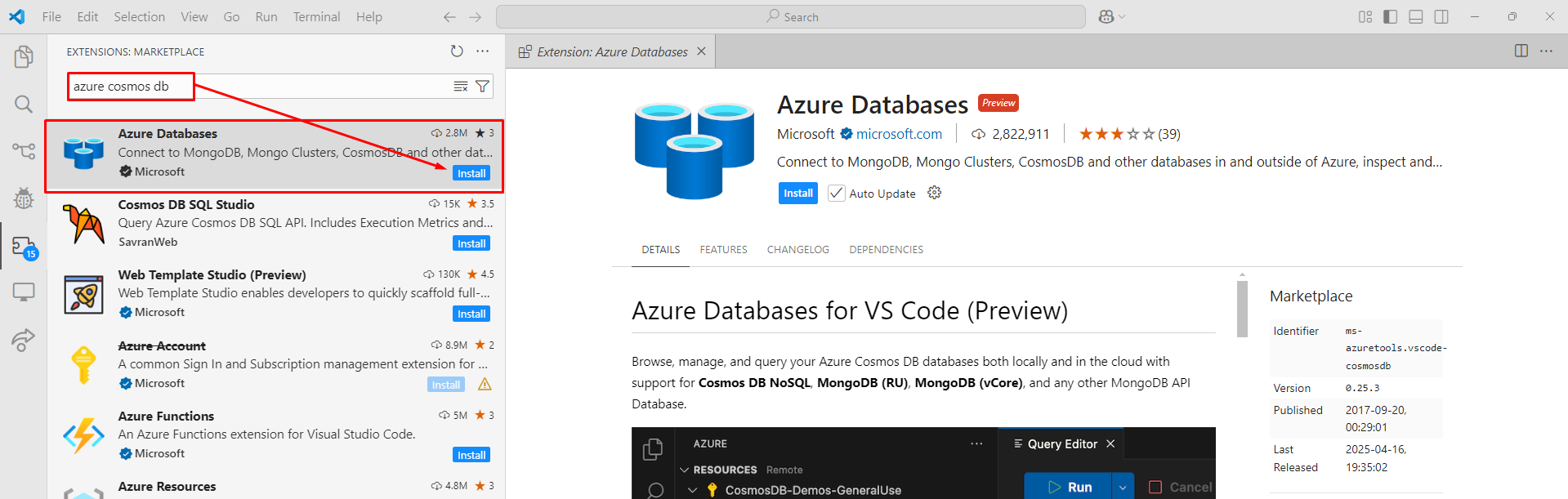Open the Terminal menu
The height and width of the screenshot is (499, 1568).
tap(316, 17)
